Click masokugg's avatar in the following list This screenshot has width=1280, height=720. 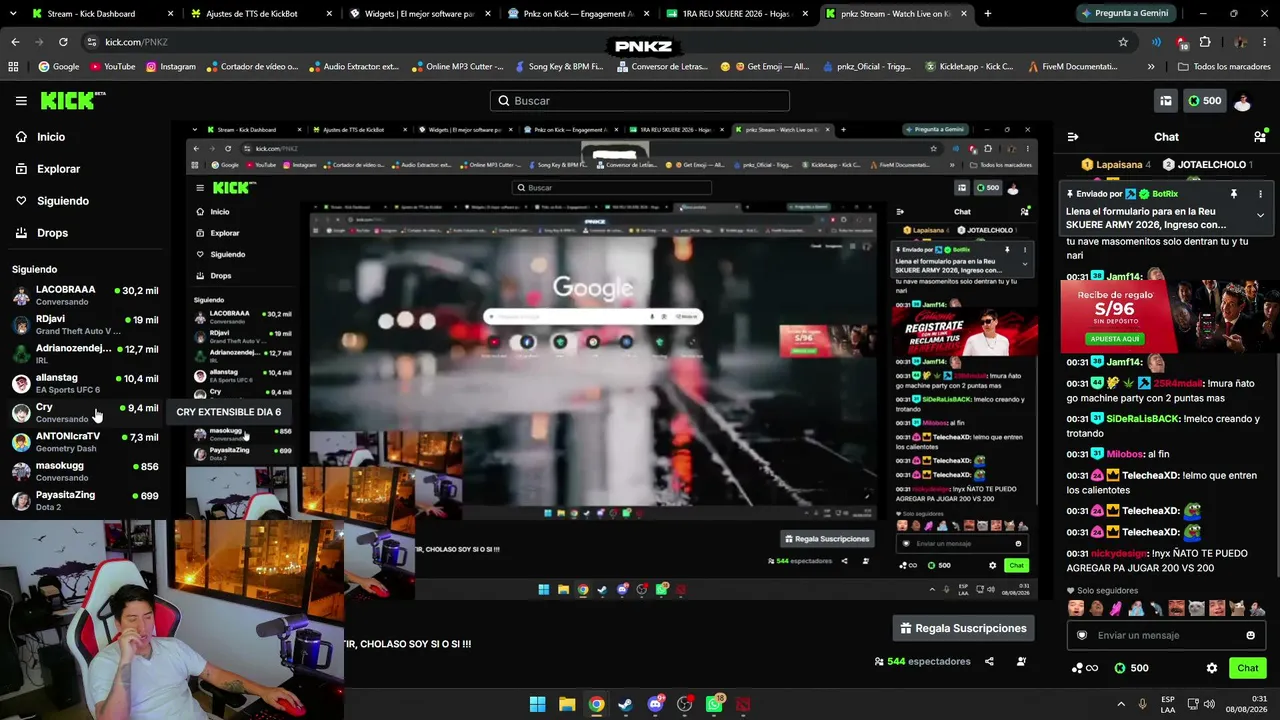[21, 471]
